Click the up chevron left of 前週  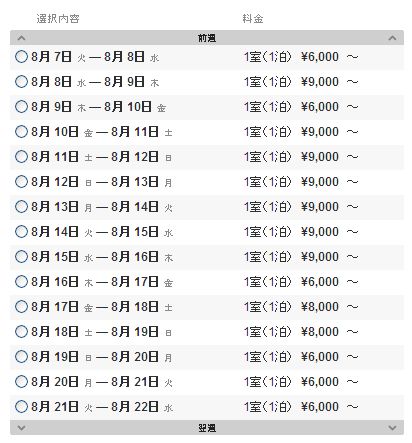coord(21,38)
